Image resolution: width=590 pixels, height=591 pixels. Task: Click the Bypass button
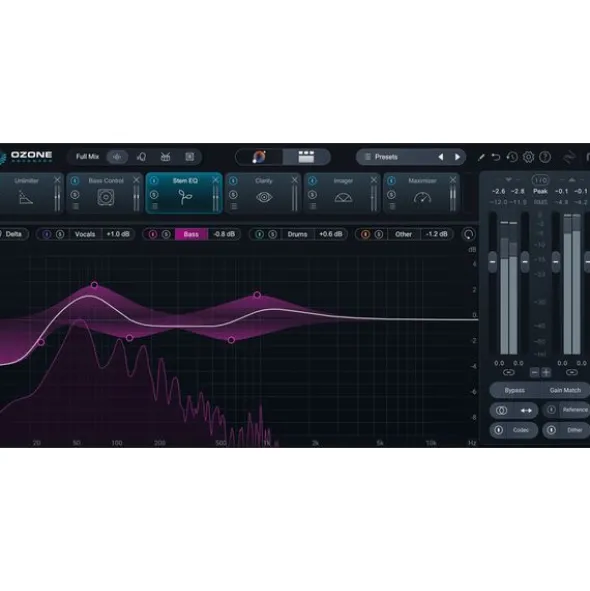pyautogui.click(x=515, y=390)
